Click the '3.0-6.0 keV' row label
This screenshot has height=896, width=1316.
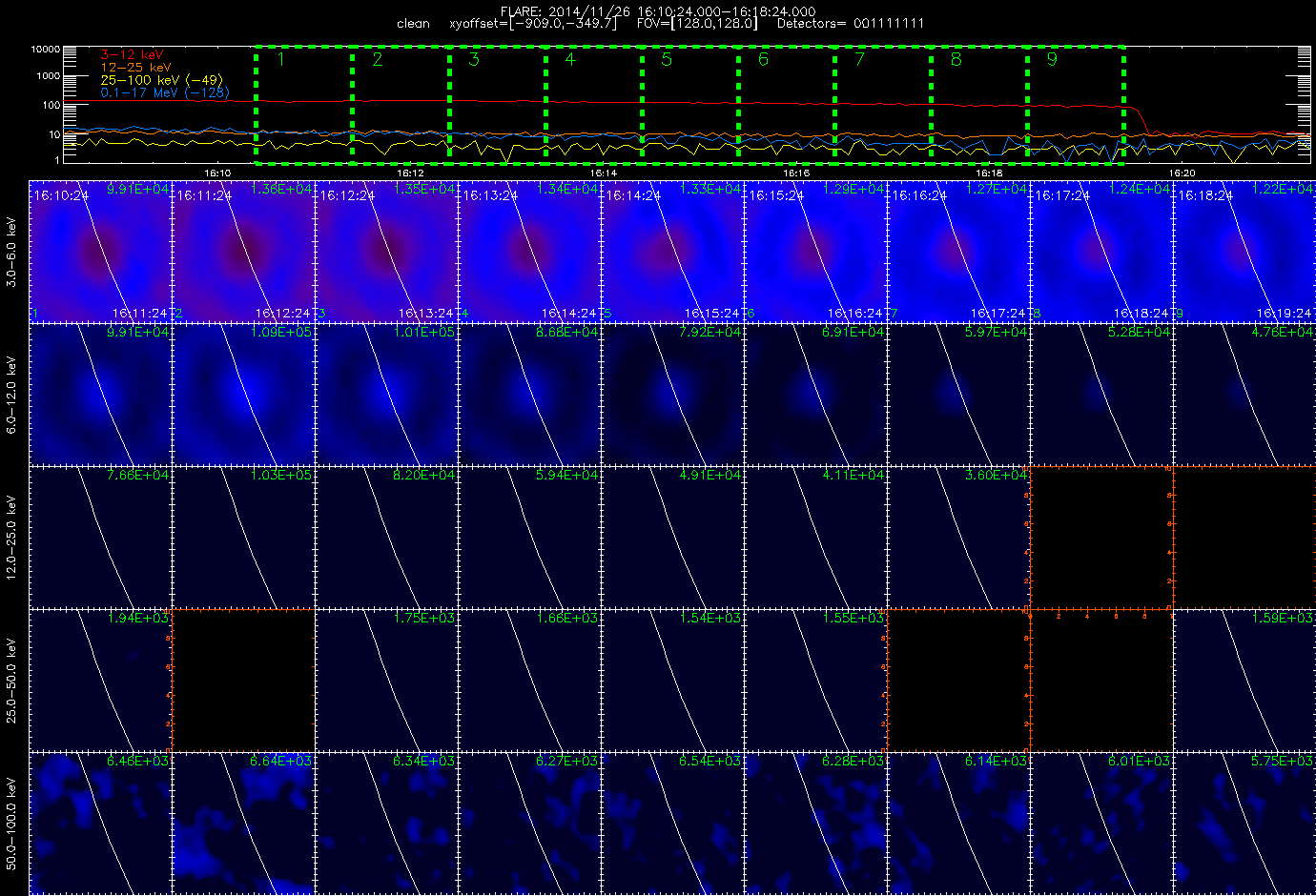[11, 252]
